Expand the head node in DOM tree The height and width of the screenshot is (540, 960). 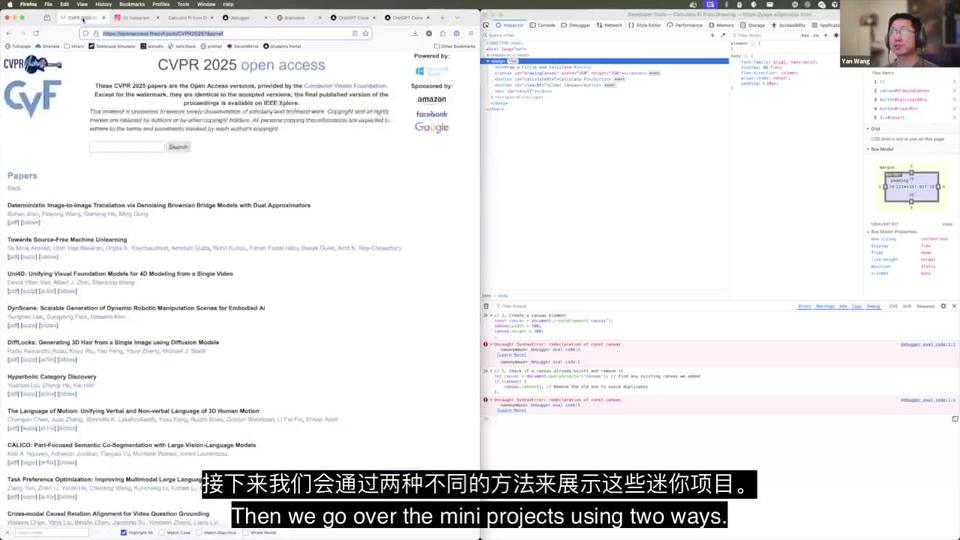488,55
